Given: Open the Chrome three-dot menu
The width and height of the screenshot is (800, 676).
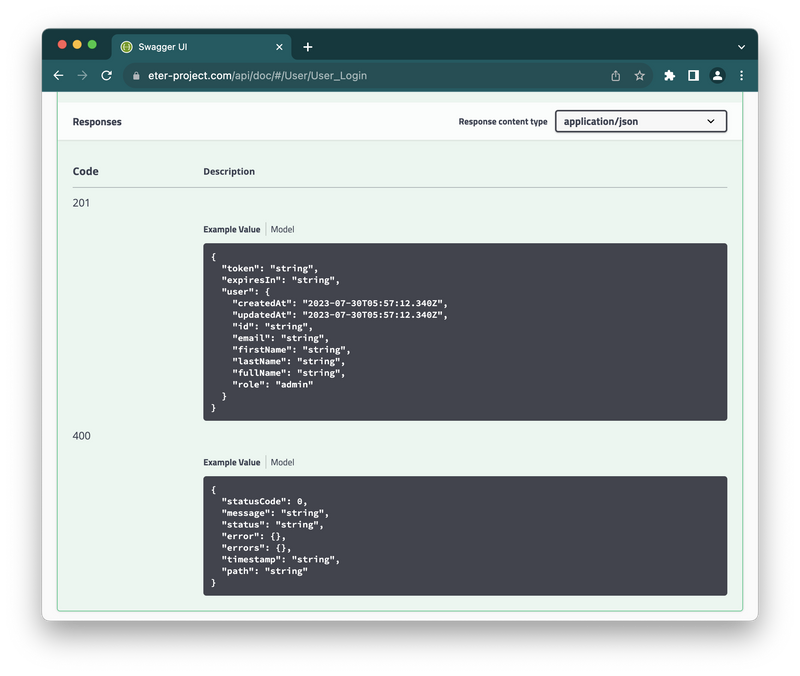Looking at the screenshot, I should (741, 75).
